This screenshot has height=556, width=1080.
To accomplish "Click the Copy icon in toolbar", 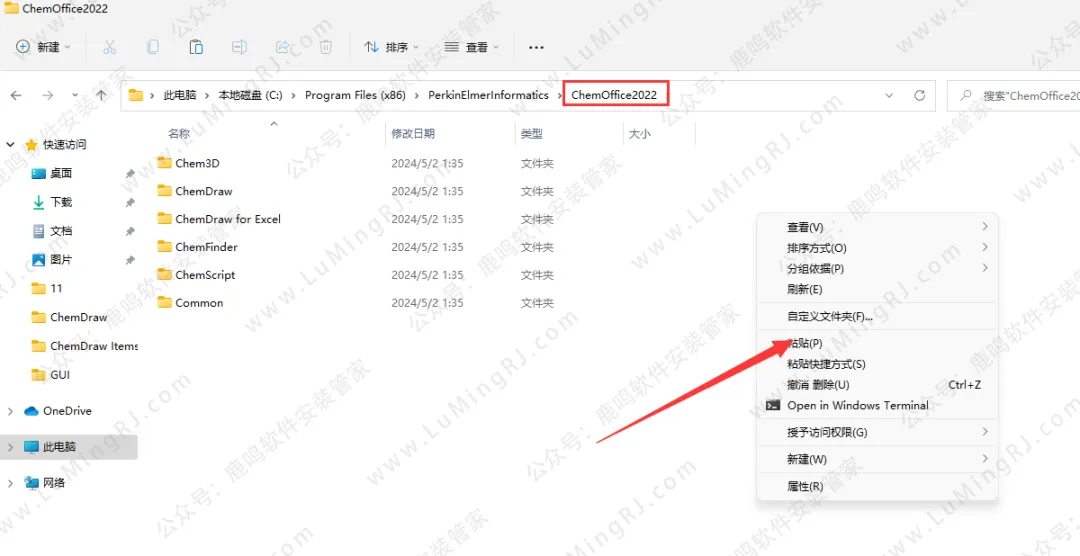I will (x=153, y=47).
